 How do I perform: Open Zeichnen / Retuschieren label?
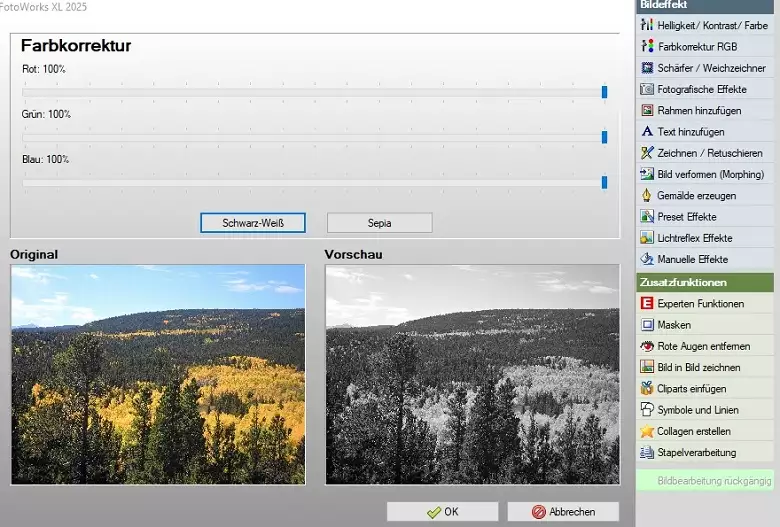[710, 153]
